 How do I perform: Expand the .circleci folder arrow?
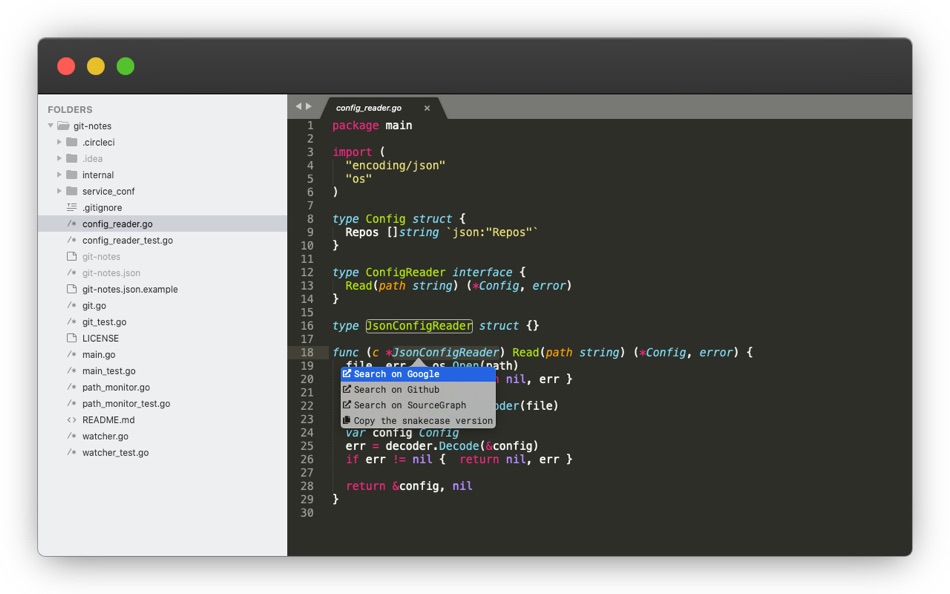pyautogui.click(x=59, y=142)
